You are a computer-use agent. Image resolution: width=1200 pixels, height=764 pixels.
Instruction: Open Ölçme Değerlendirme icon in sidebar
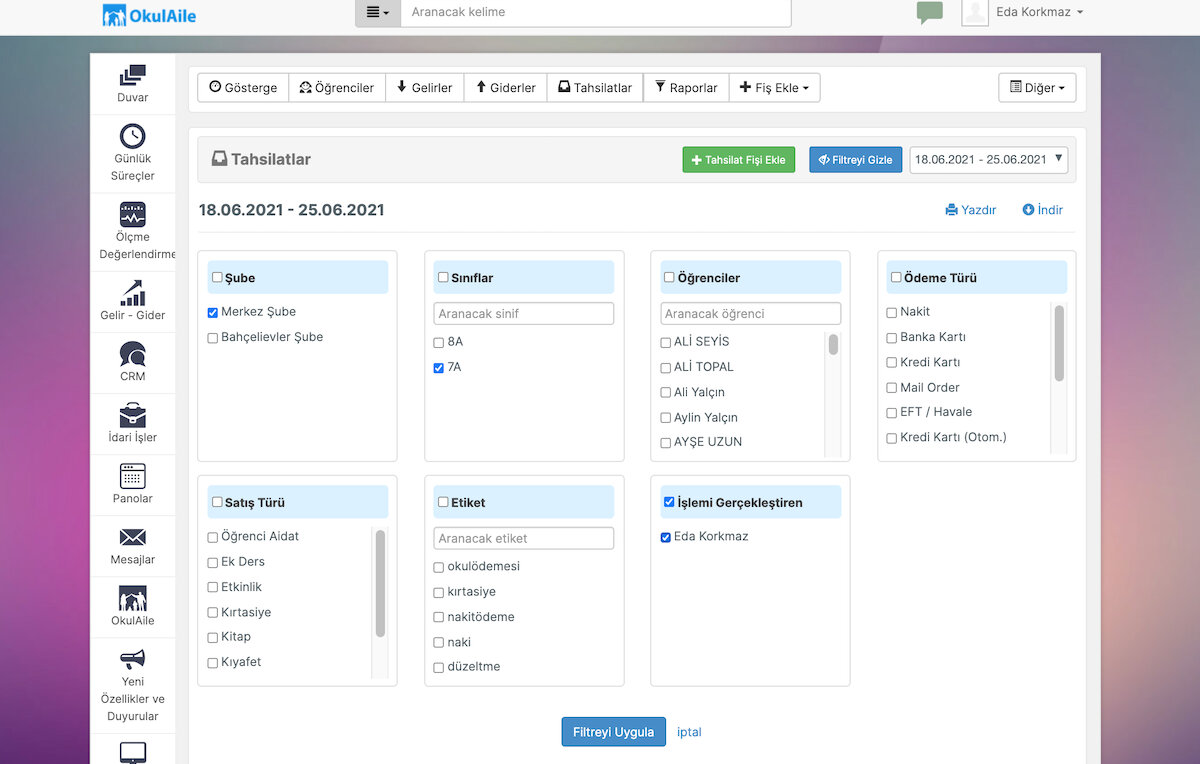(132, 214)
